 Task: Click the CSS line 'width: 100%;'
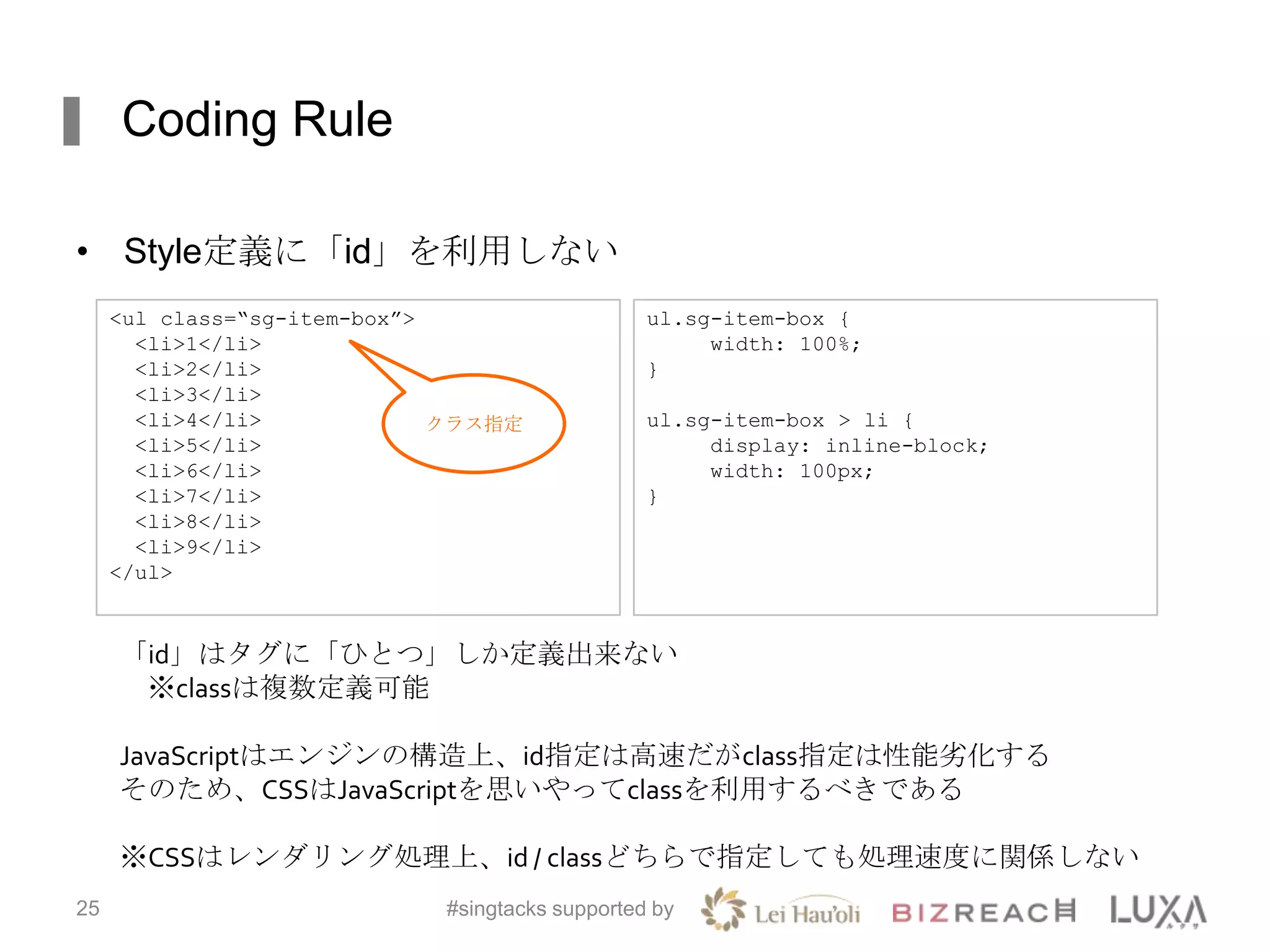(786, 345)
